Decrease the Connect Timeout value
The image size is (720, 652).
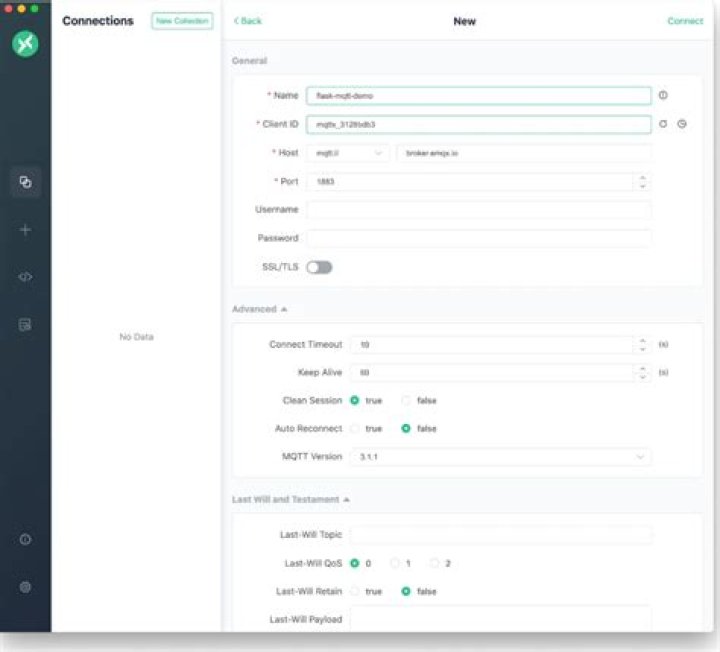(643, 349)
